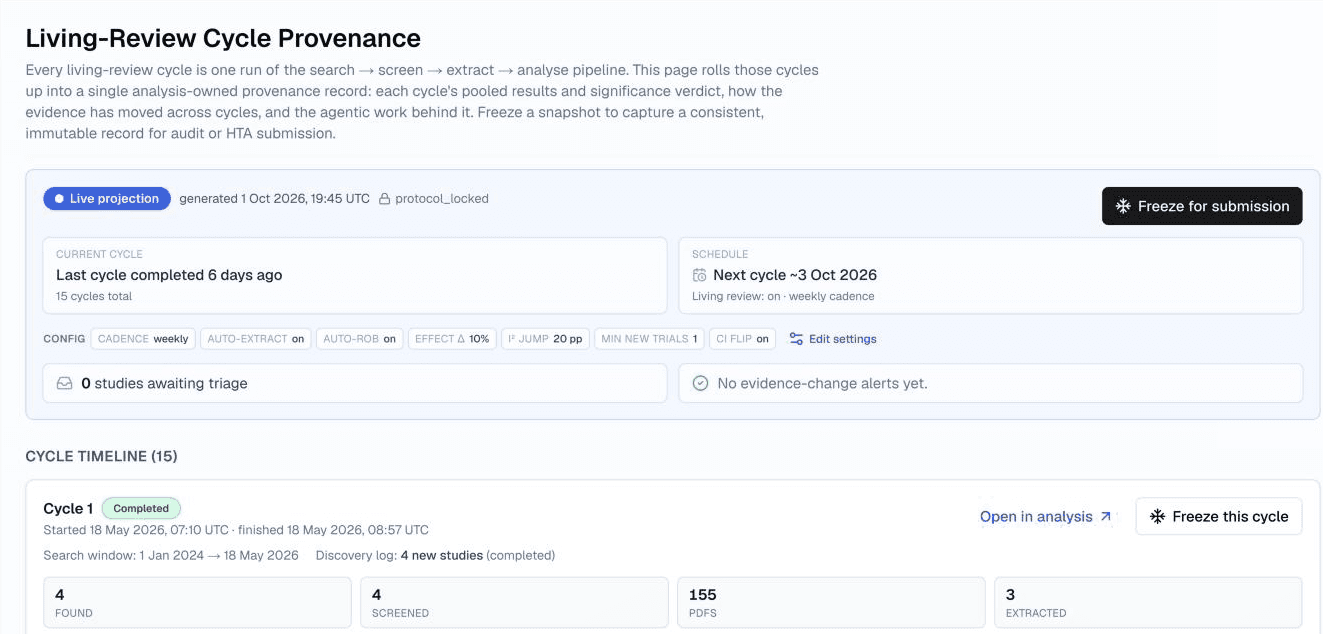
Task: Click the external arrow icon after Open in analysis
Action: [x=1105, y=517]
